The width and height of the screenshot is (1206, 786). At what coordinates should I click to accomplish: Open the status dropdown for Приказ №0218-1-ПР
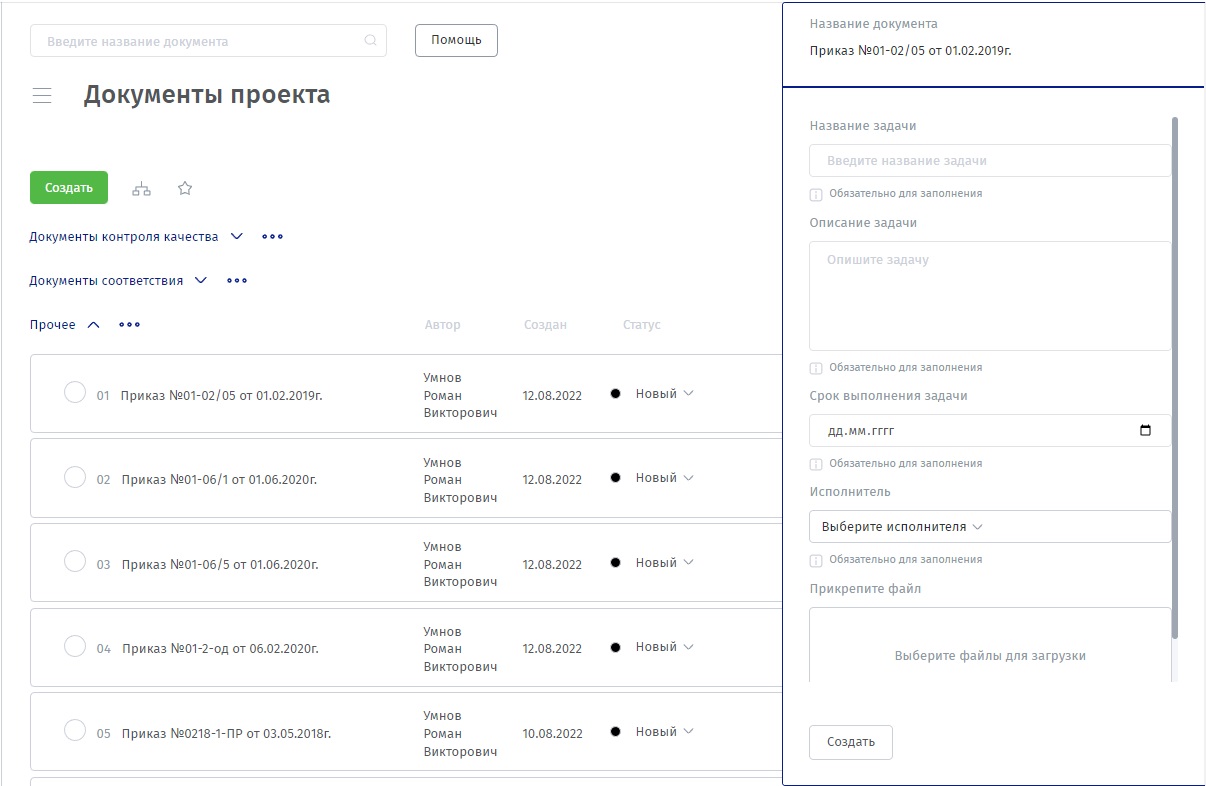[x=664, y=732]
